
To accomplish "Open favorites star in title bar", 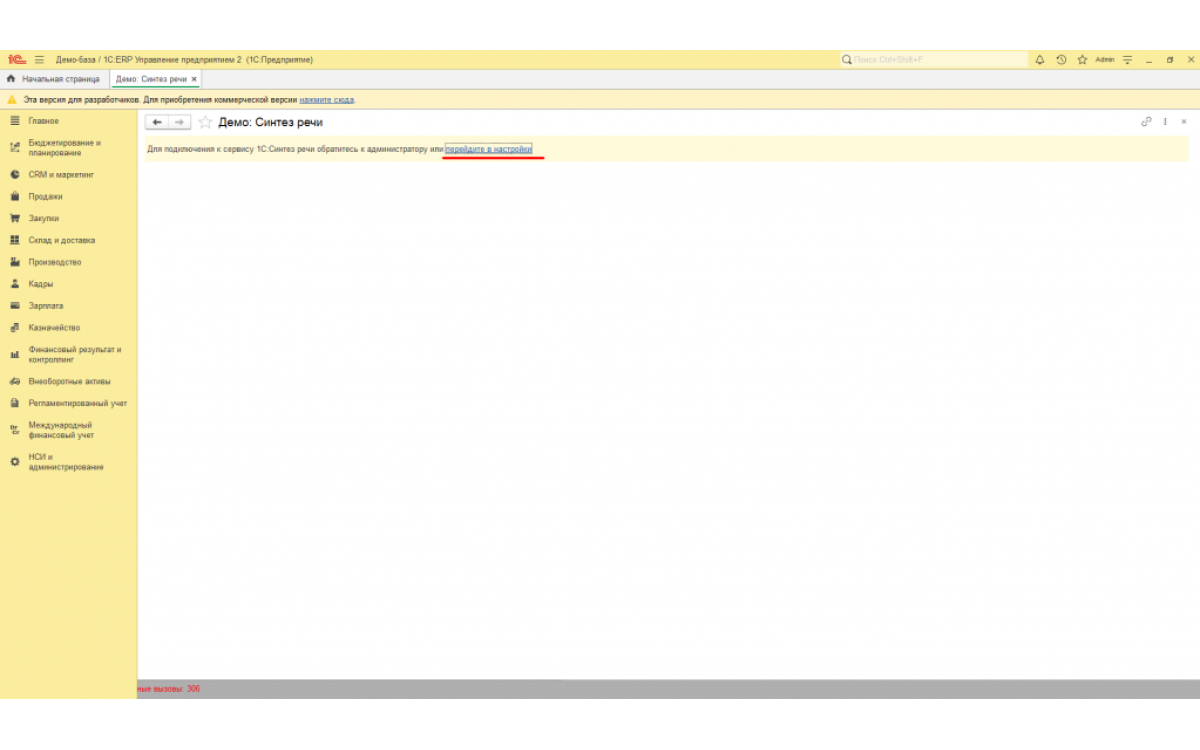I will [x=1082, y=60].
